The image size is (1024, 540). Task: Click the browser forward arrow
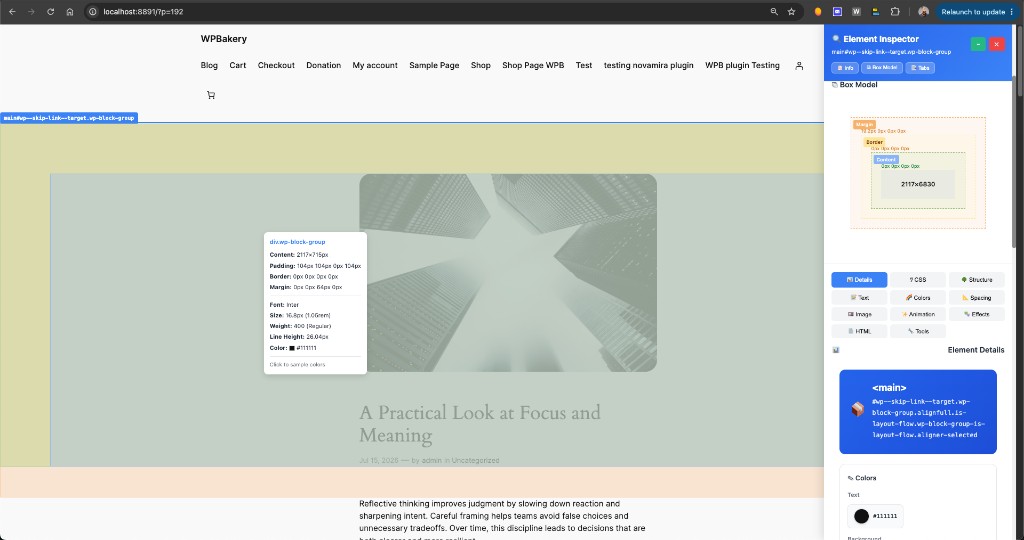[31, 12]
